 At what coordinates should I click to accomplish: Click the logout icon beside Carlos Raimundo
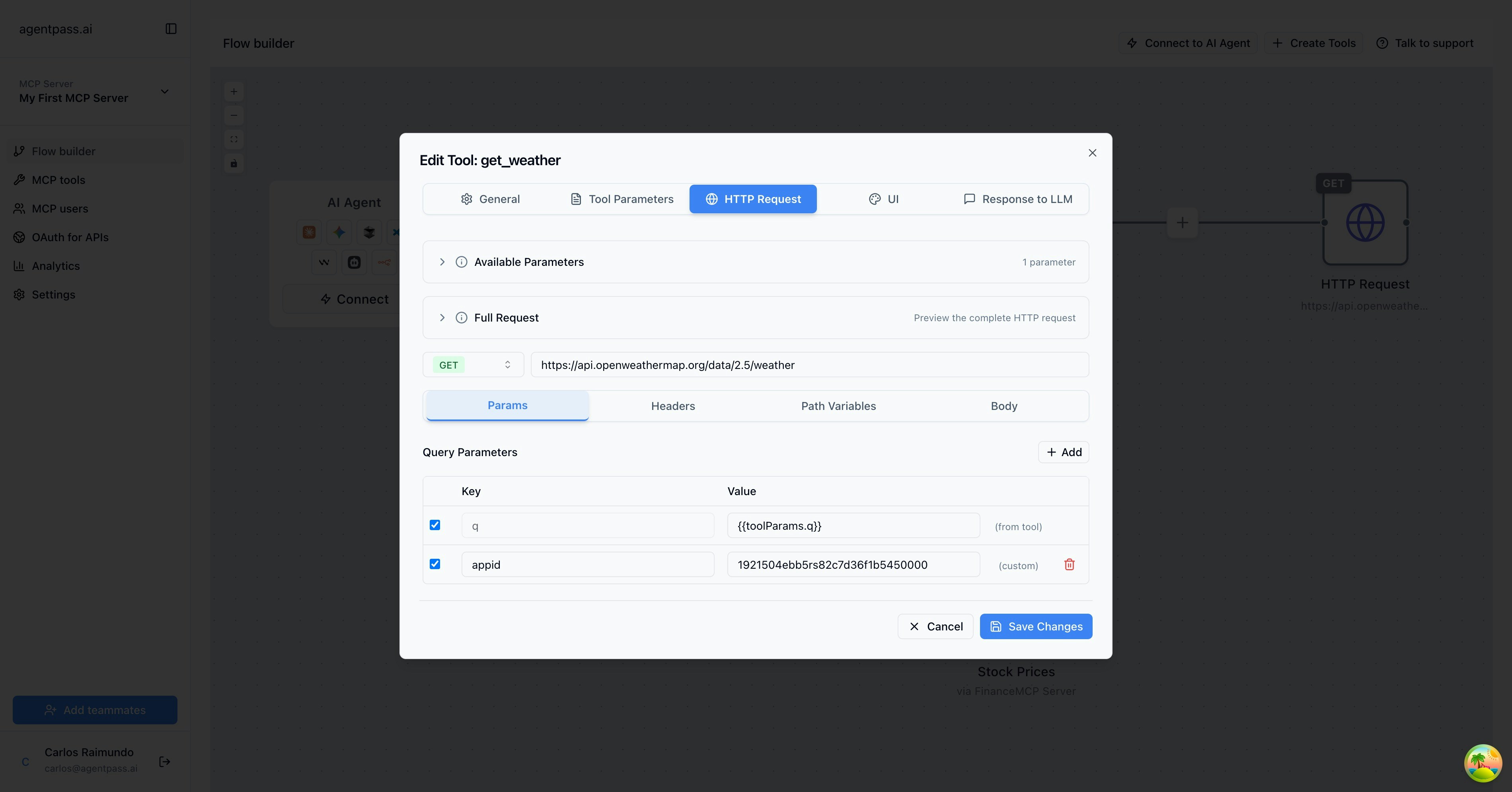pos(164,761)
